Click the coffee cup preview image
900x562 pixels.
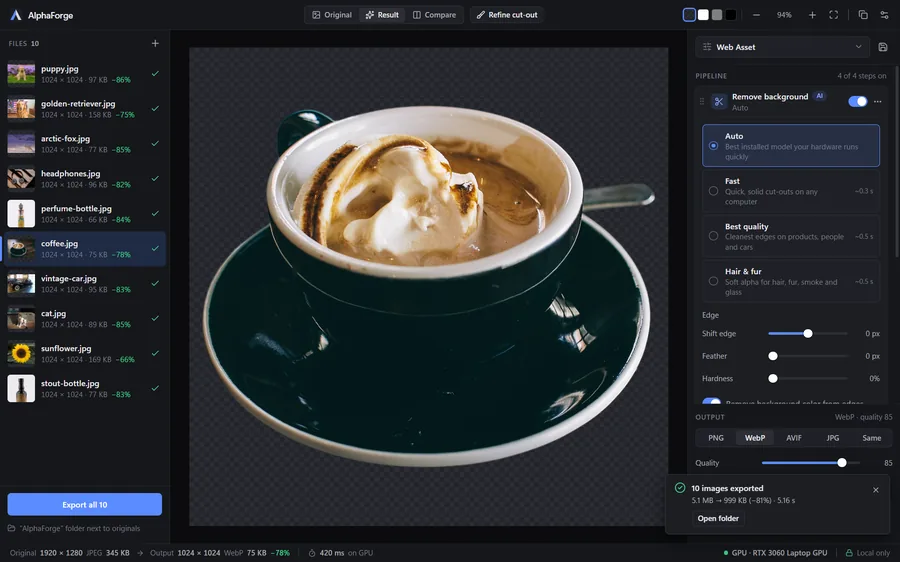click(x=428, y=286)
